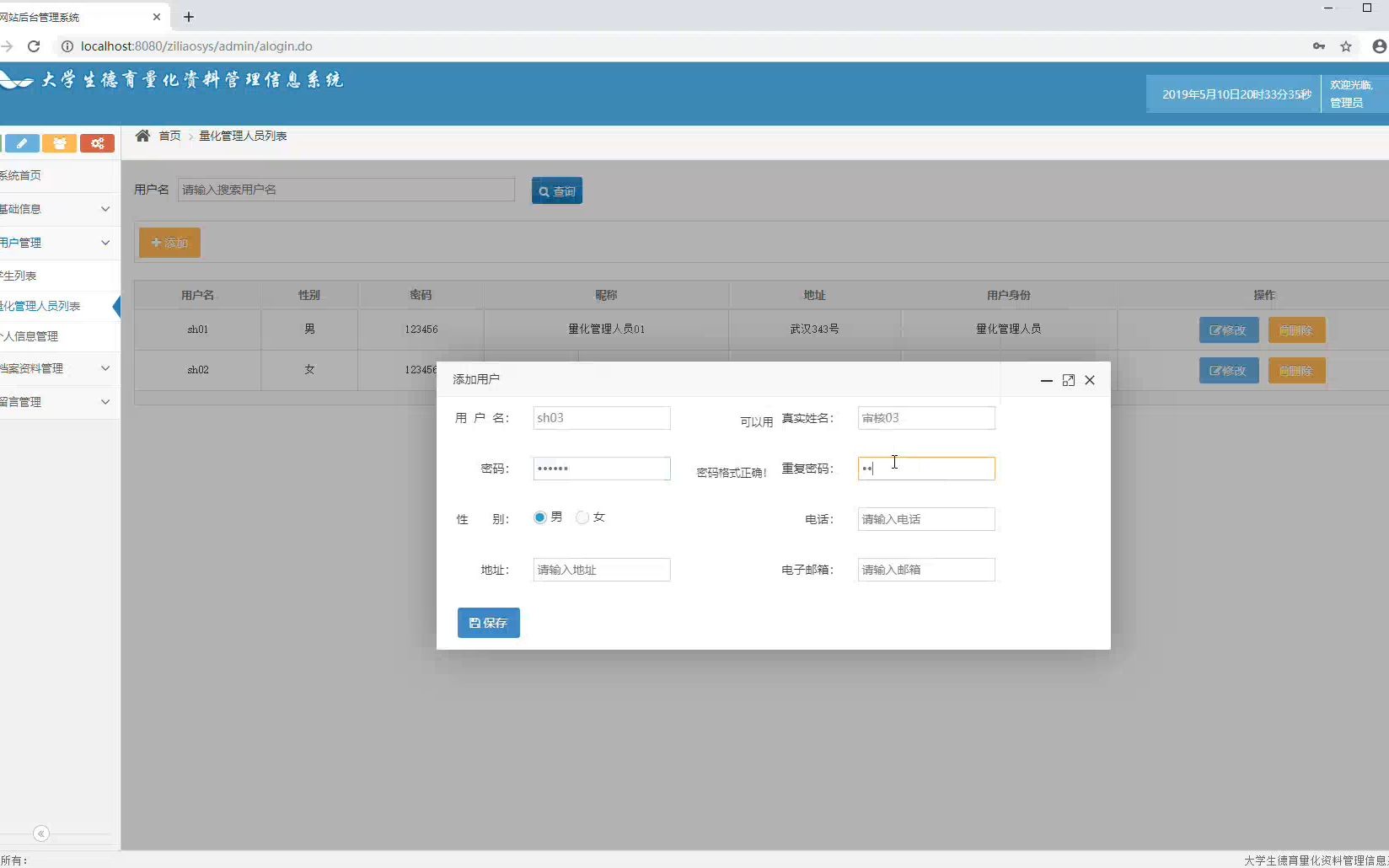Image resolution: width=1389 pixels, height=868 pixels.
Task: Click the 电子邮箱 input field
Action: (926, 570)
